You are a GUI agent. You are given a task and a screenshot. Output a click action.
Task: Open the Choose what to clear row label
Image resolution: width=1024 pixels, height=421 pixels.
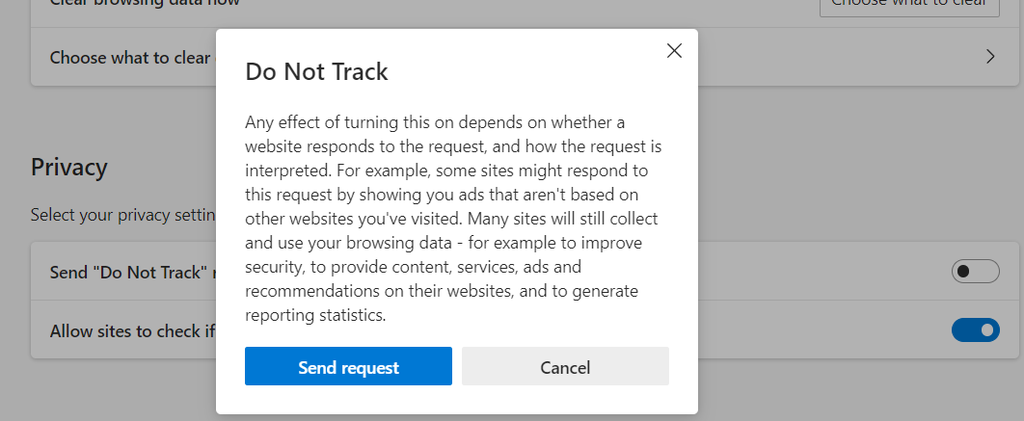click(x=130, y=57)
